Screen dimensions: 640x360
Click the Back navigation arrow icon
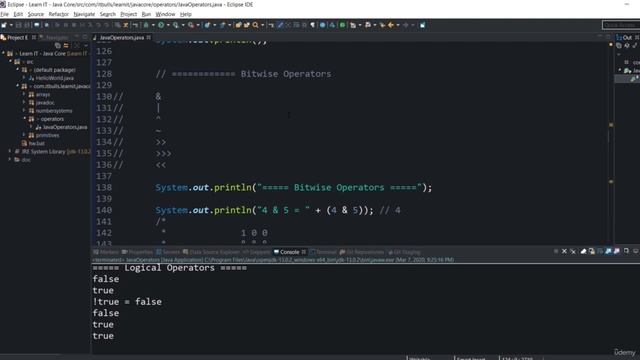click(391, 25)
